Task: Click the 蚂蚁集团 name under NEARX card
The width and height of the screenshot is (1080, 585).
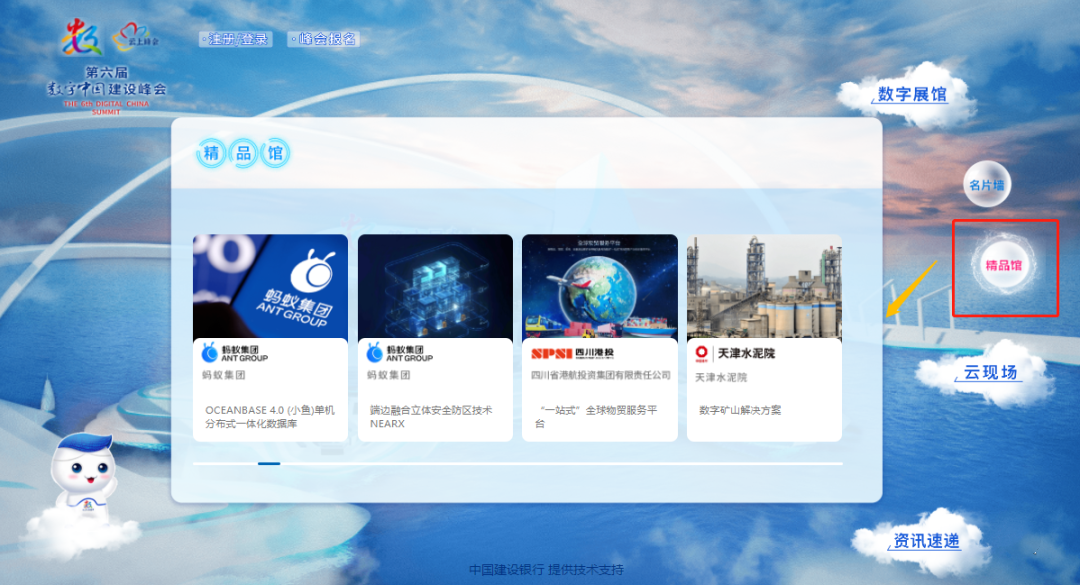Action: click(x=388, y=376)
